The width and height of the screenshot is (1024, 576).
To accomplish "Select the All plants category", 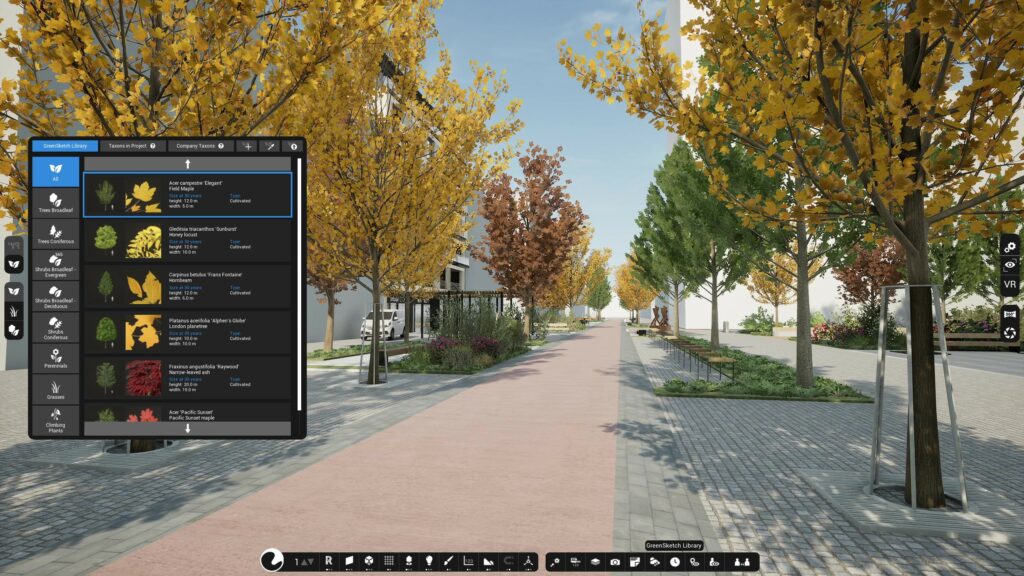I will [56, 172].
